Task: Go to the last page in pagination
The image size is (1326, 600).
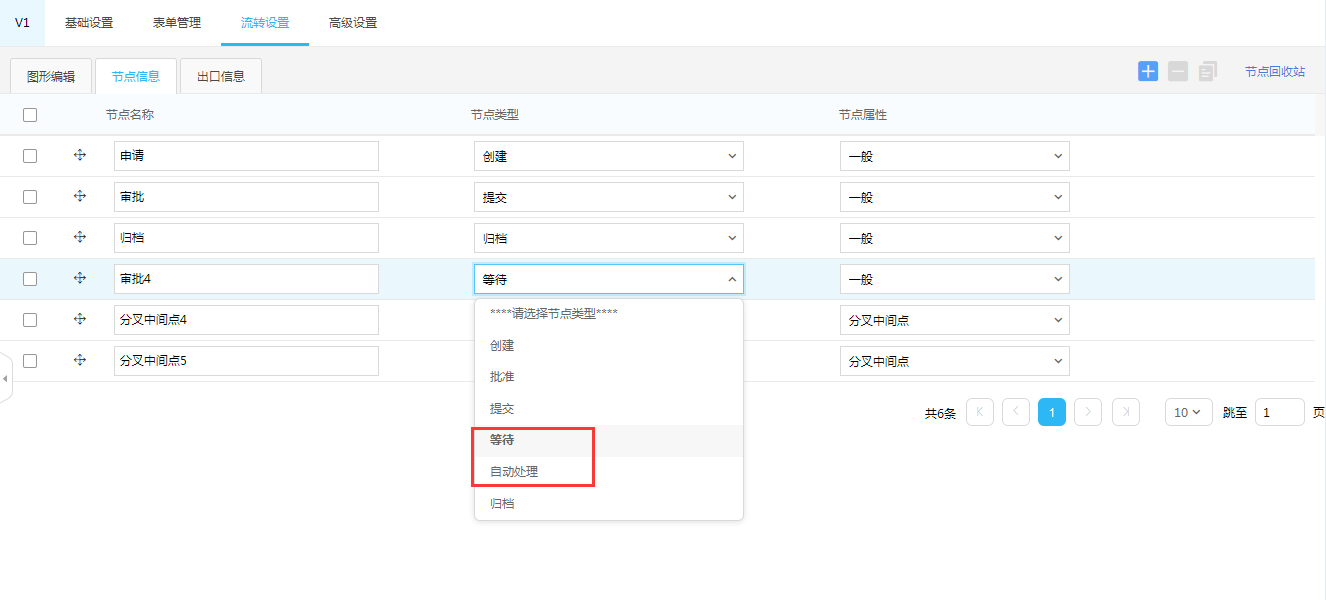Action: (1126, 412)
